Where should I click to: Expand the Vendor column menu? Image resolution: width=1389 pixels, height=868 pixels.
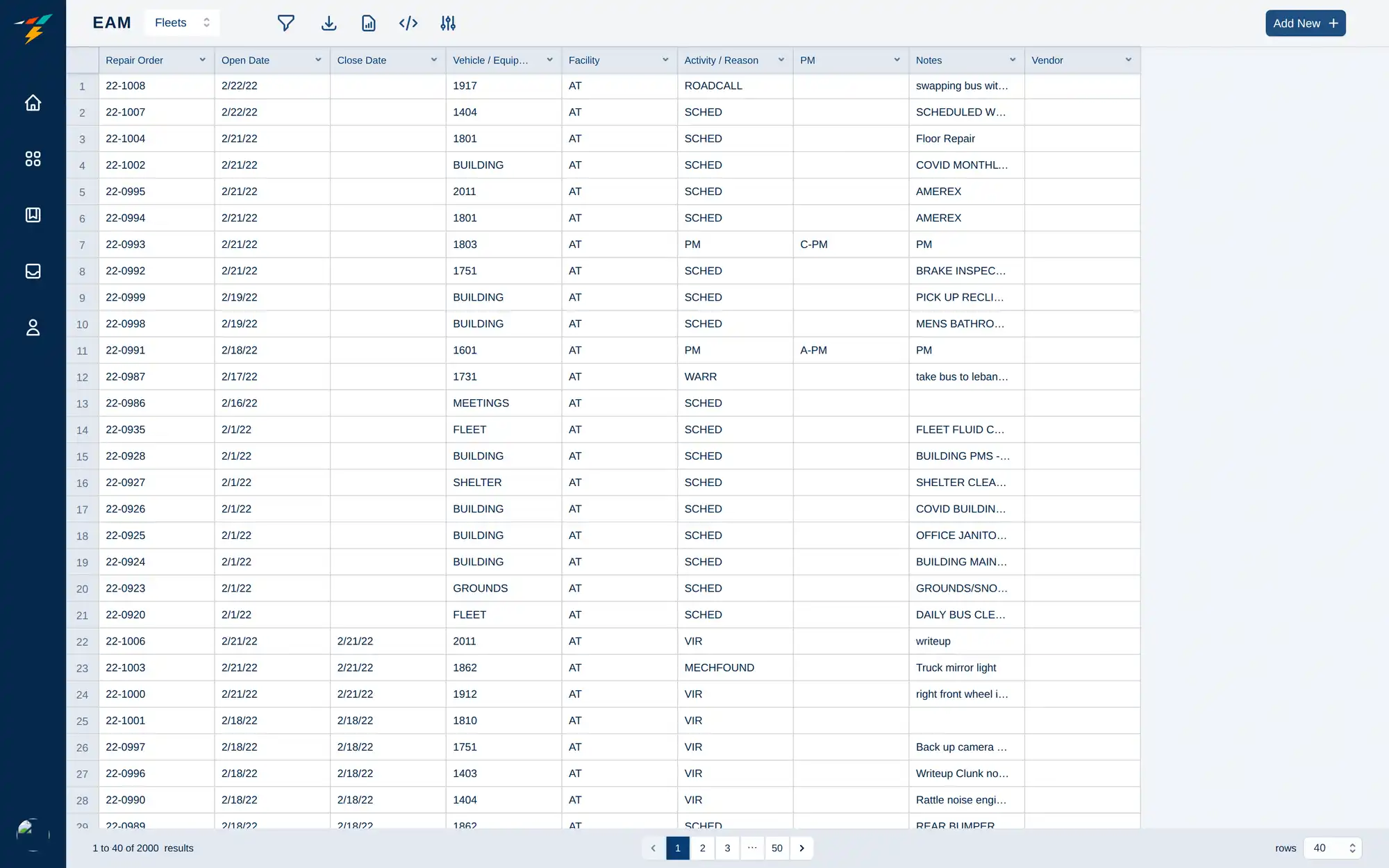click(1129, 60)
